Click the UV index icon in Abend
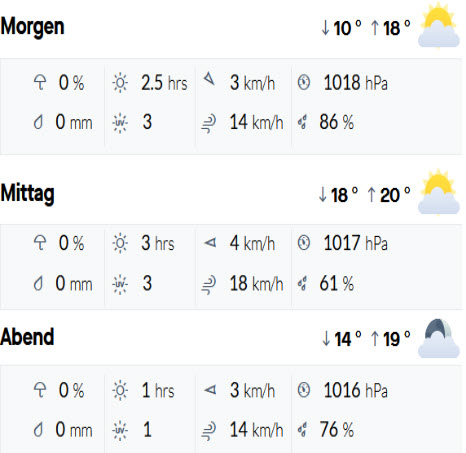Image resolution: width=466 pixels, height=453 pixels. tap(120, 429)
